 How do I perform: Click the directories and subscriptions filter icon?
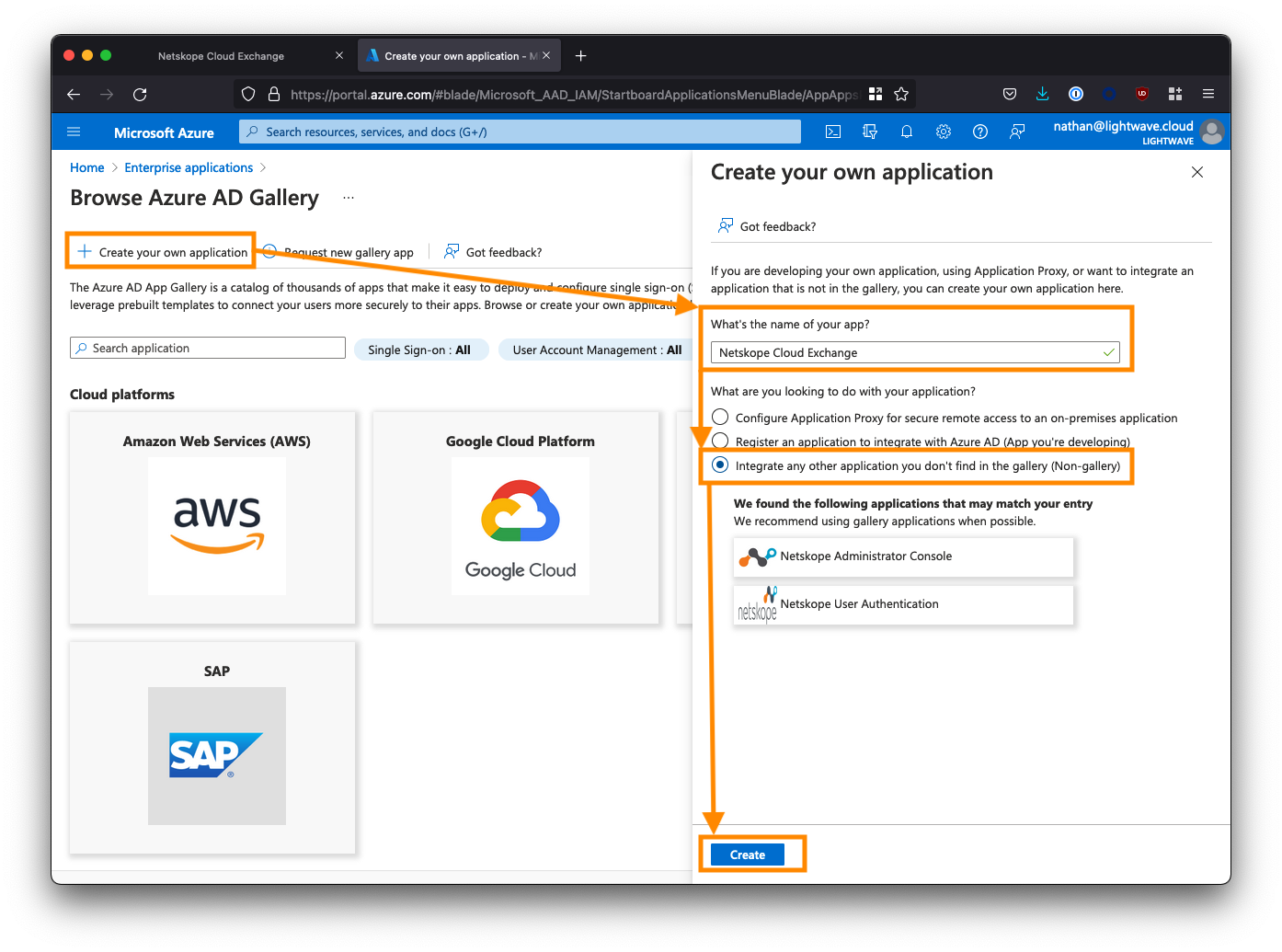[870, 132]
